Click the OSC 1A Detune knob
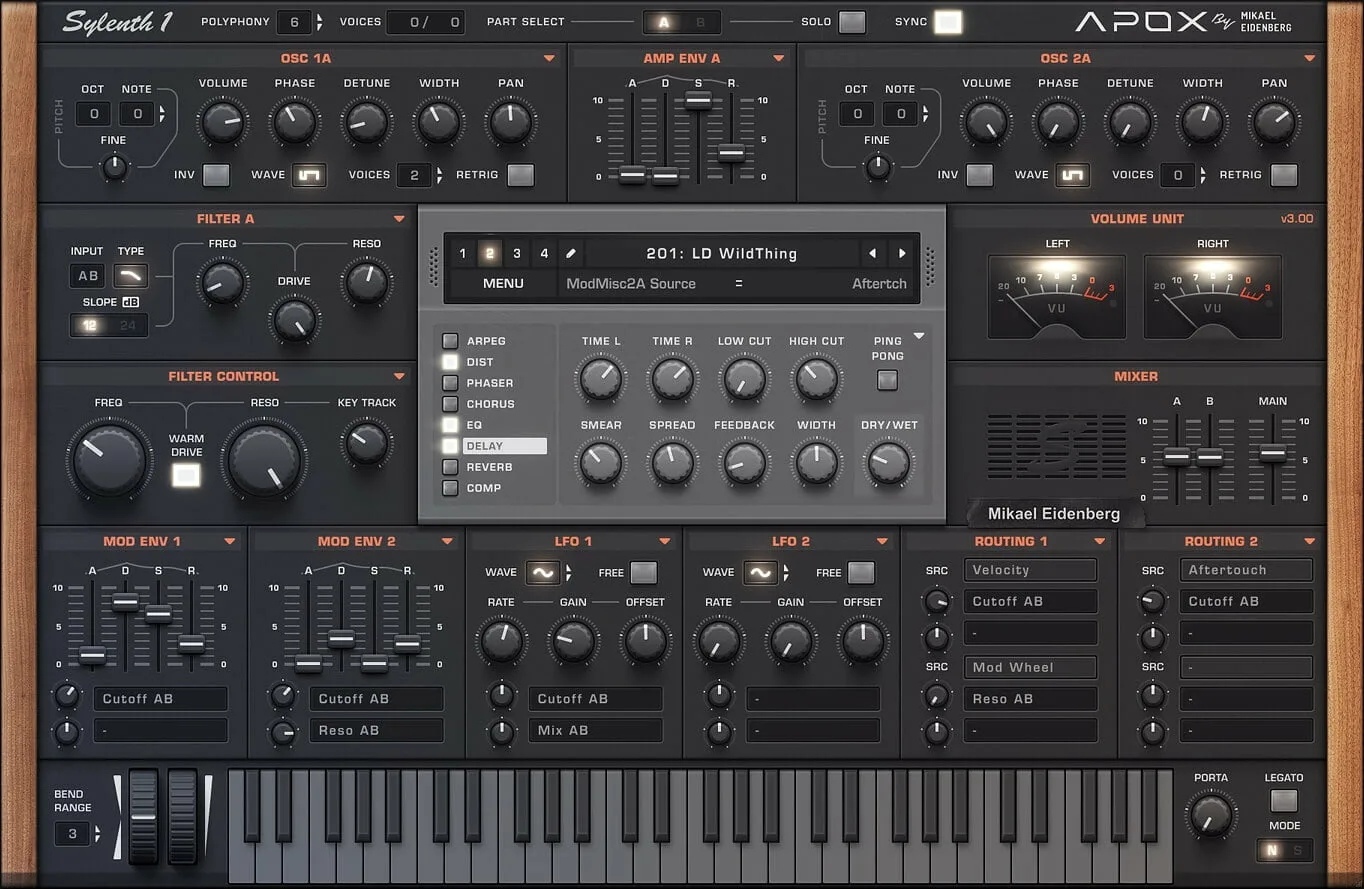The width and height of the screenshot is (1364, 889). coord(365,122)
